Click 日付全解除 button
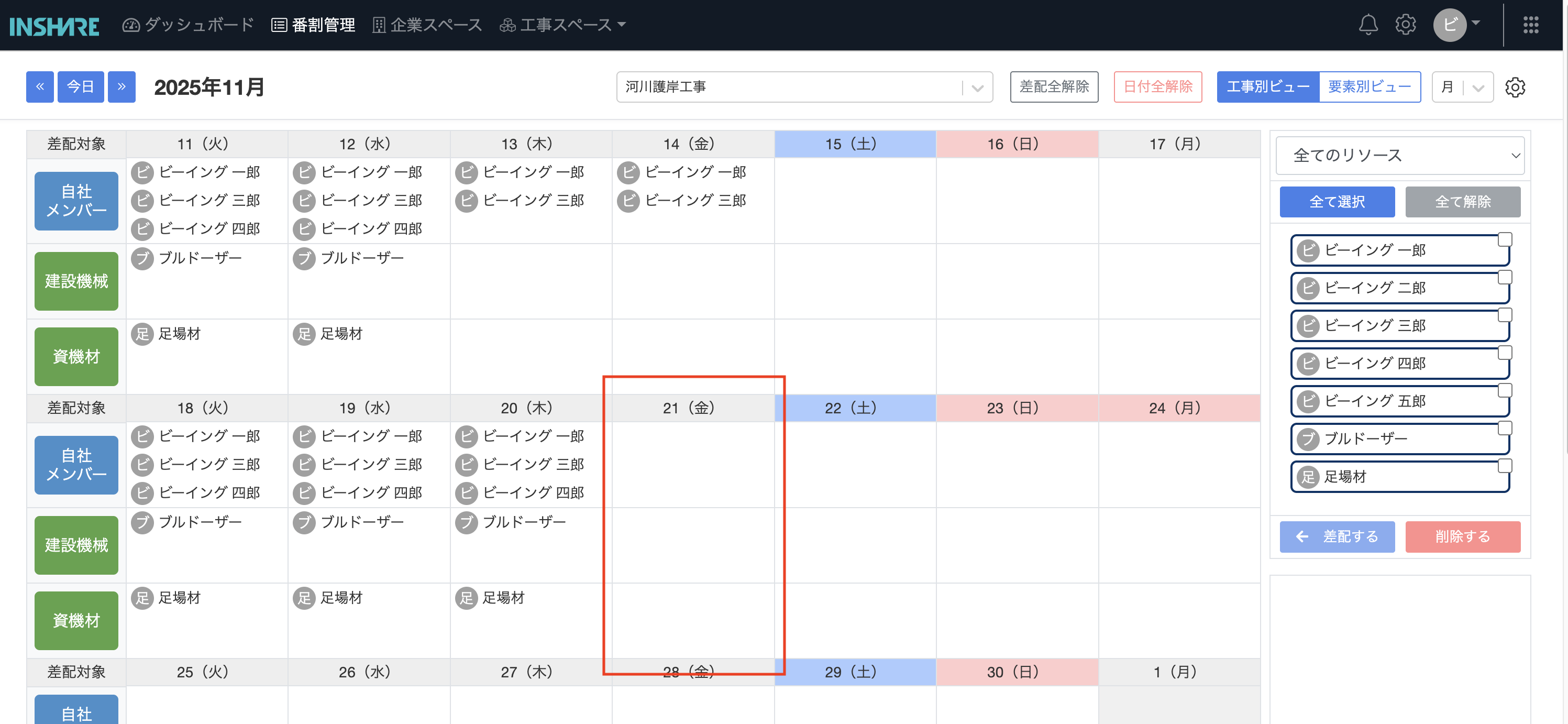The height and width of the screenshot is (724, 1568). click(x=1158, y=87)
